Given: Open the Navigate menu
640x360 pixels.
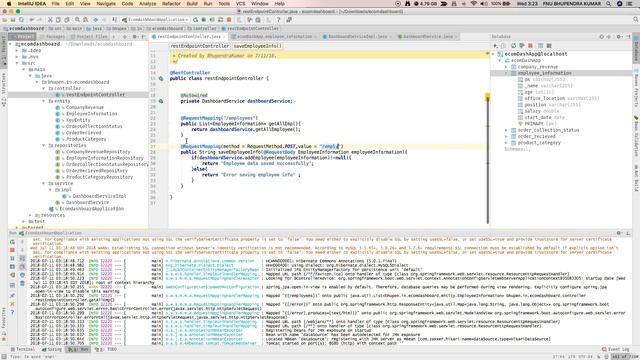Looking at the screenshot, I should click(106, 4).
